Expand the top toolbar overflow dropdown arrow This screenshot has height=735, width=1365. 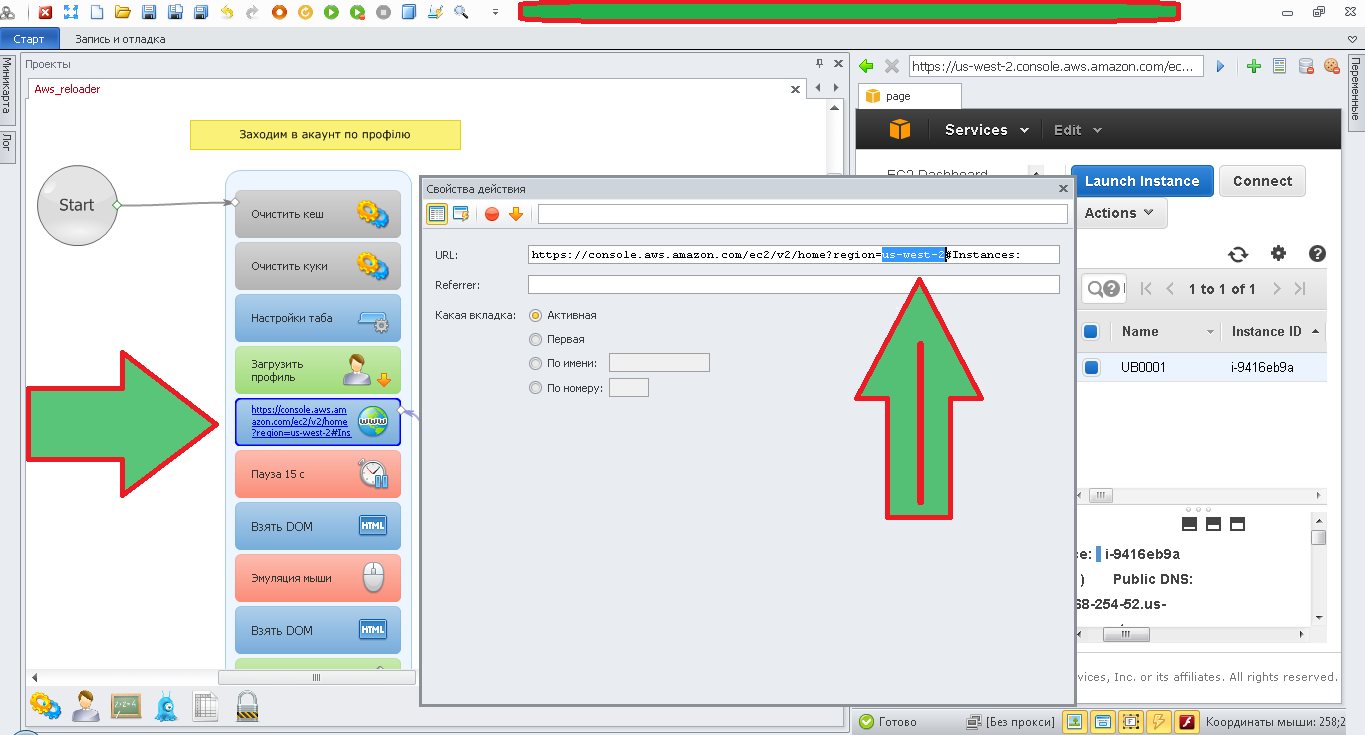point(495,13)
